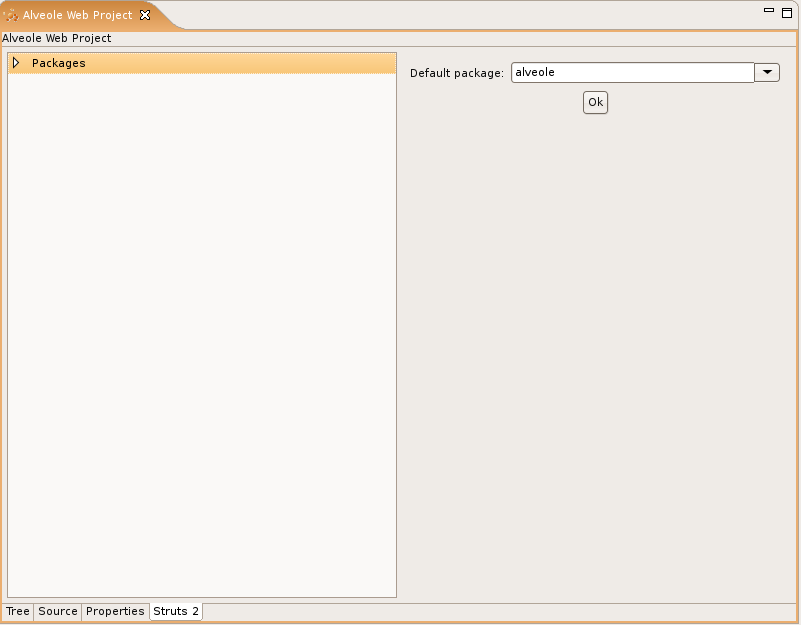The height and width of the screenshot is (625, 801).
Task: Click the 'Default package:' label
Action: [457, 73]
